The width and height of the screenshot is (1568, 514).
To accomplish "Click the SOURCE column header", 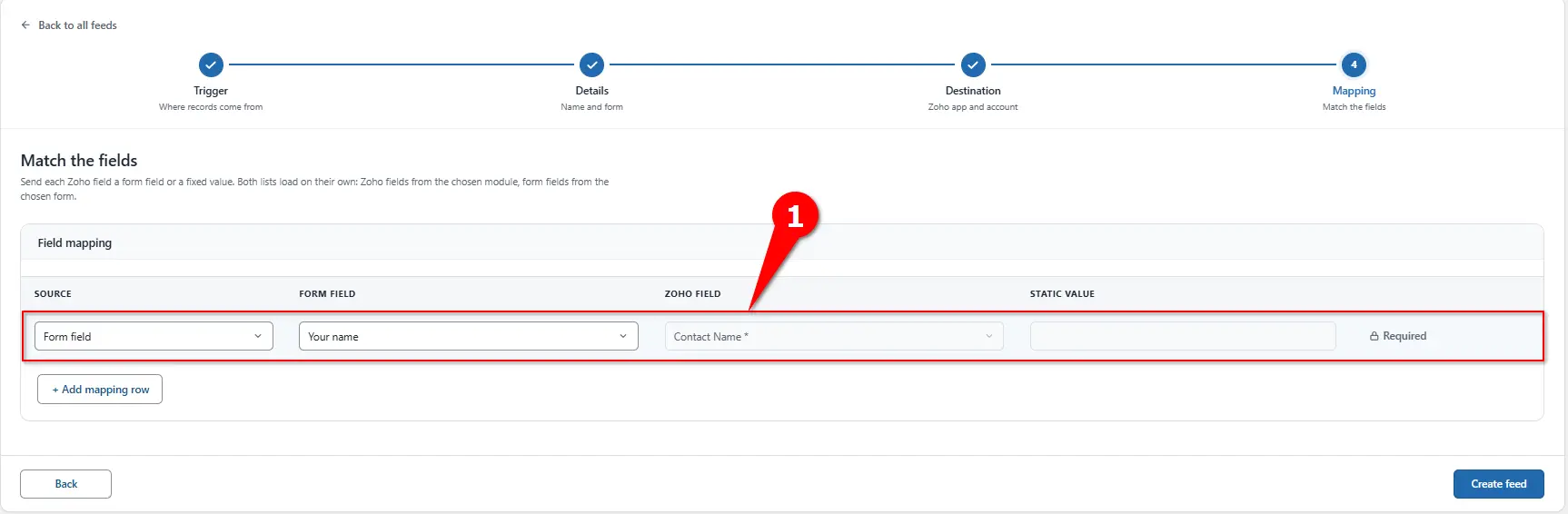I will point(53,294).
